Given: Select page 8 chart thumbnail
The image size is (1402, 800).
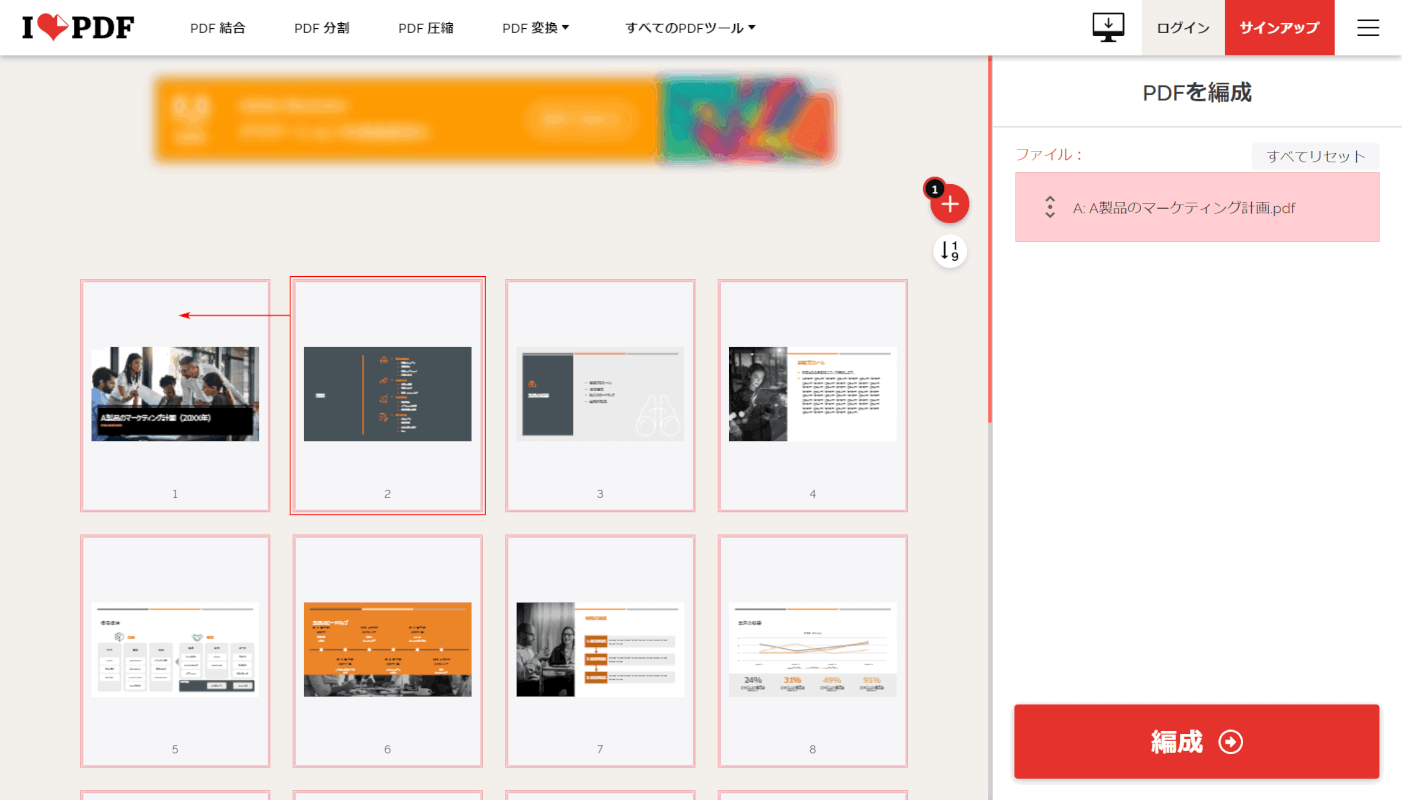Looking at the screenshot, I should 813,650.
